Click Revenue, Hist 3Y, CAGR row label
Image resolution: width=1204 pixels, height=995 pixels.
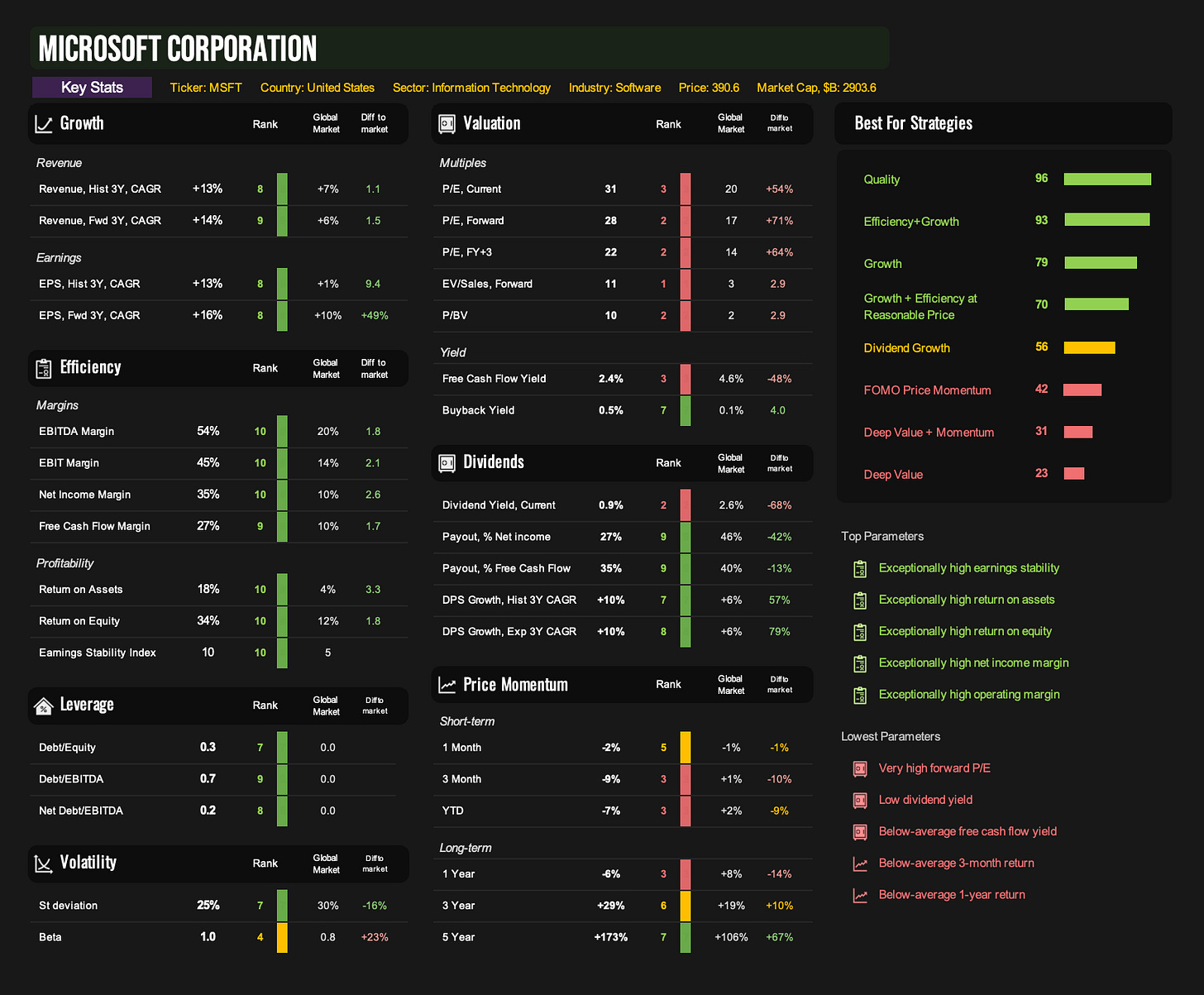coord(100,189)
